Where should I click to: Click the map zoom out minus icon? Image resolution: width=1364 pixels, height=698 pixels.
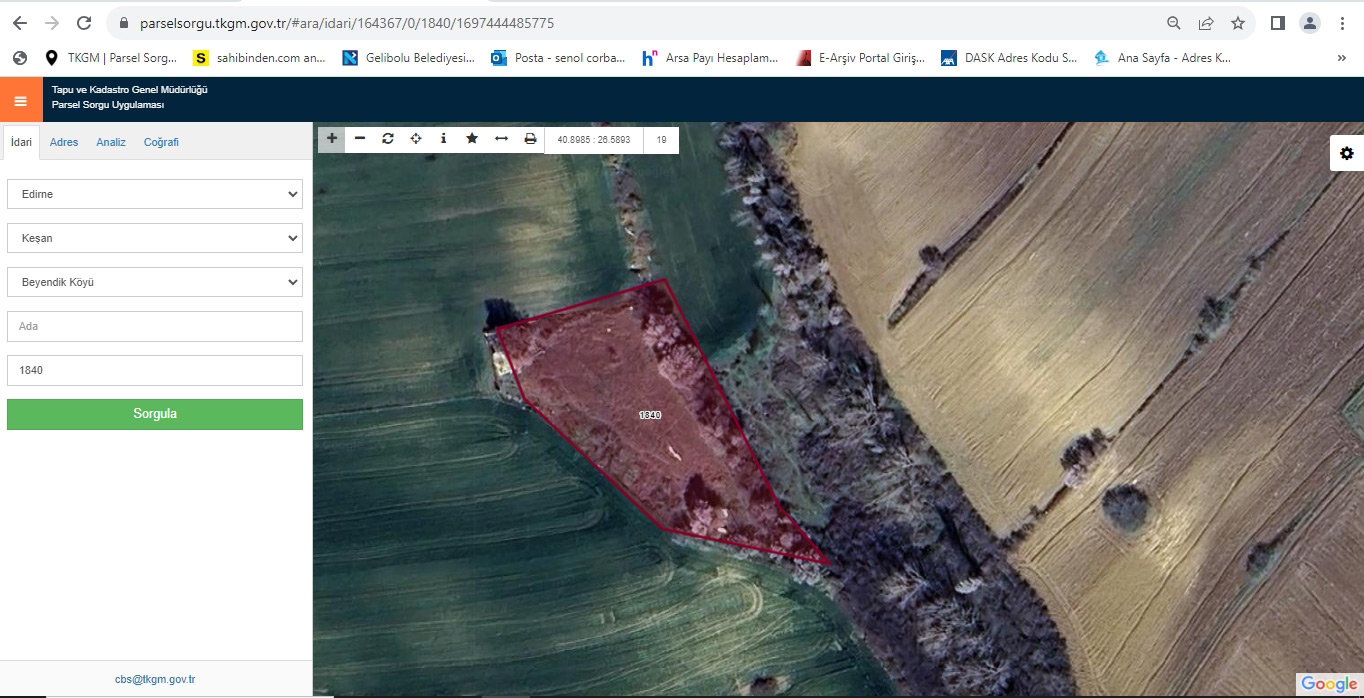(x=360, y=139)
